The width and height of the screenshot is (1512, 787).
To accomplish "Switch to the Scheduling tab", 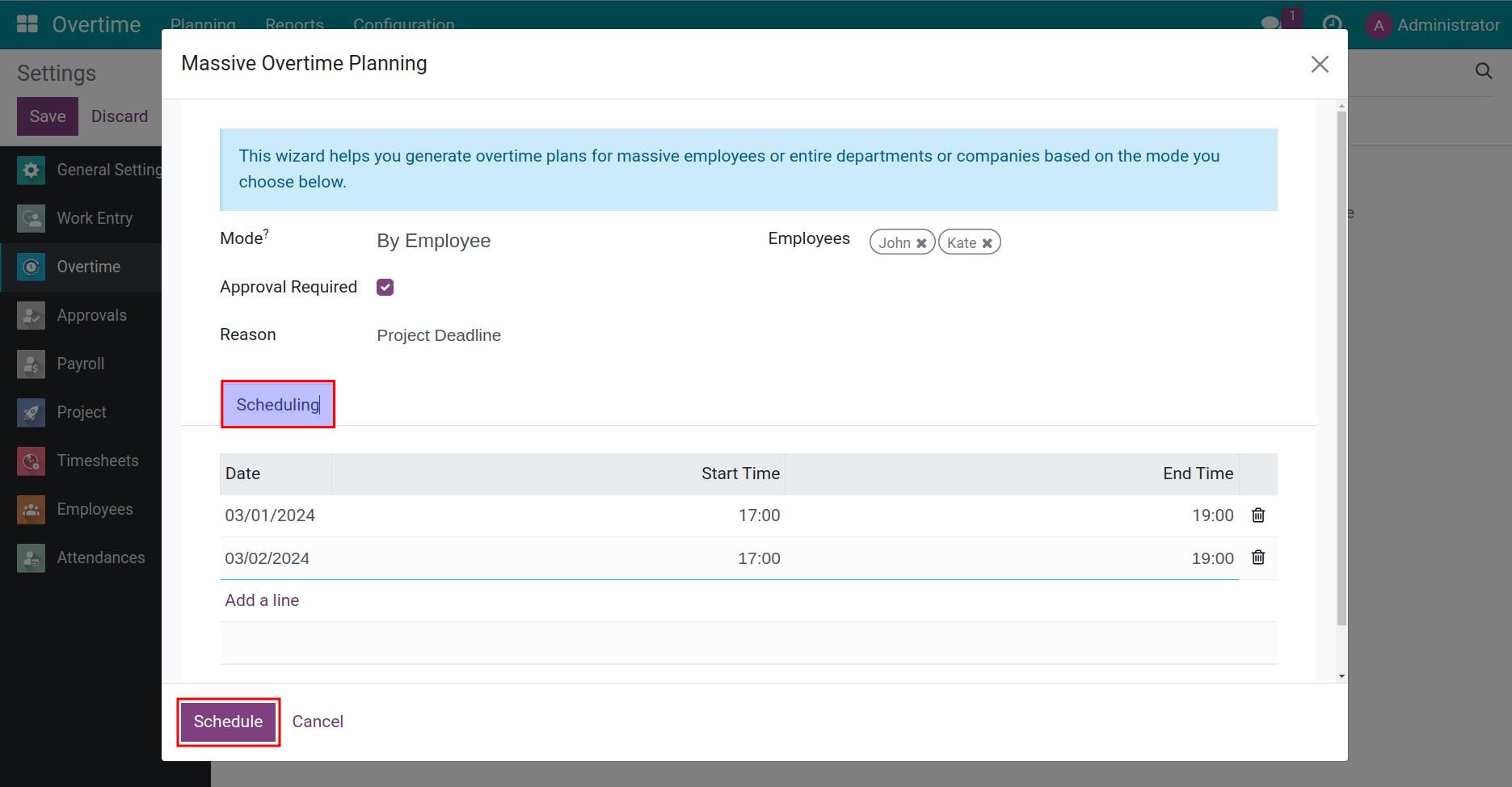I will 277,404.
